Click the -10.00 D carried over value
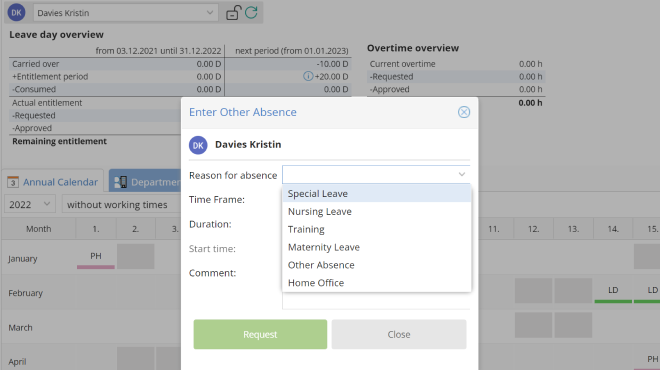 (332, 64)
